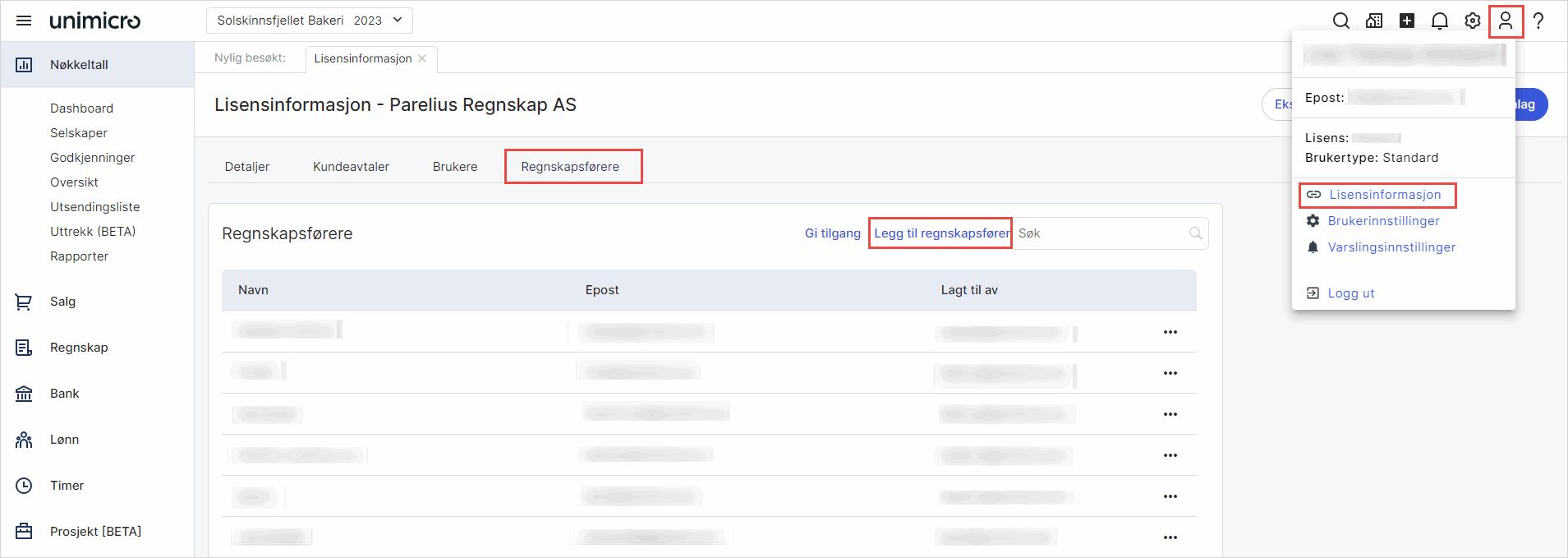Open the help question mark icon
The width and height of the screenshot is (1568, 558).
pos(1538,21)
